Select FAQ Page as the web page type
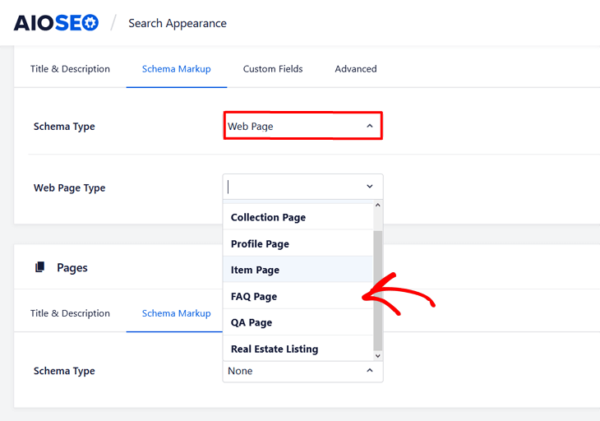The width and height of the screenshot is (600, 421). (254, 297)
